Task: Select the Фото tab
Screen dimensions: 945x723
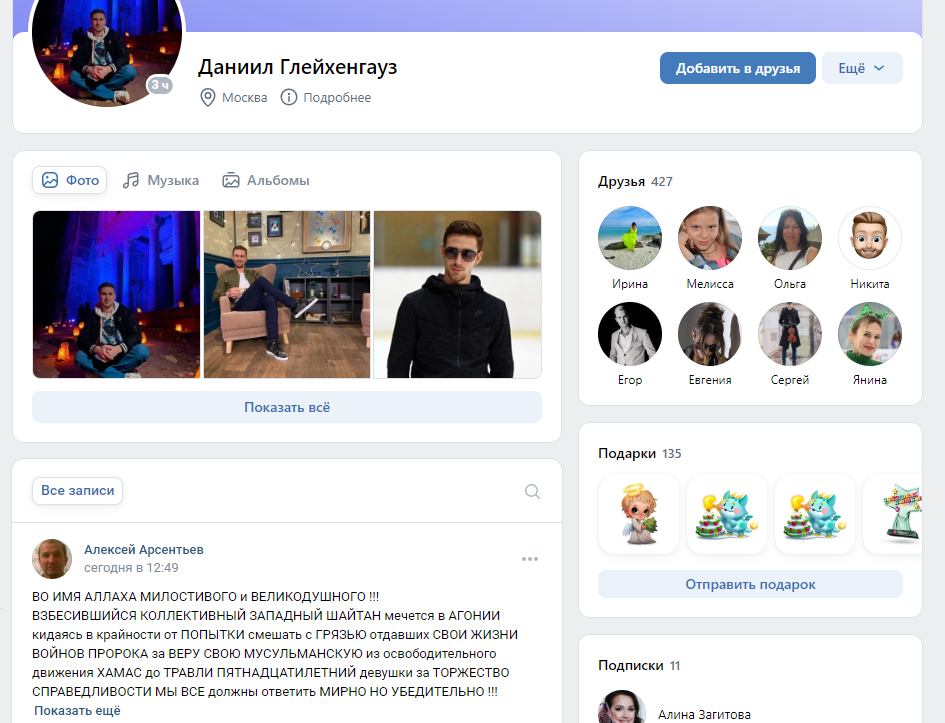Action: pyautogui.click(x=71, y=181)
